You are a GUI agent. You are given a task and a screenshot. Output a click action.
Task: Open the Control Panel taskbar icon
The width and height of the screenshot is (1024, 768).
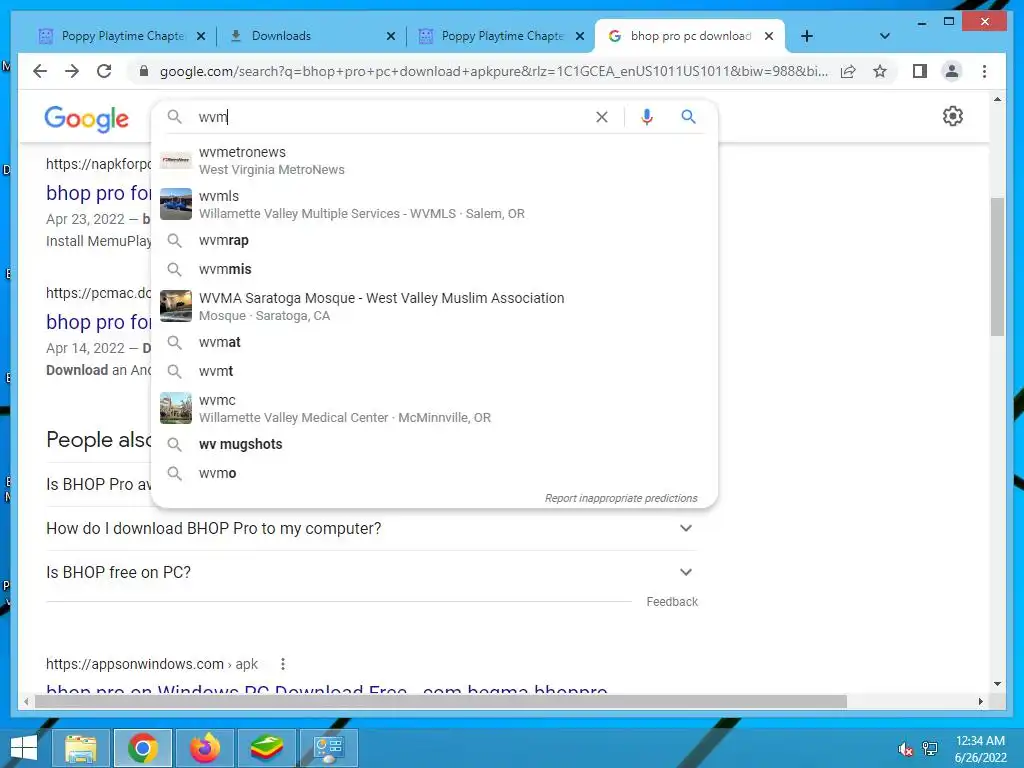point(328,748)
